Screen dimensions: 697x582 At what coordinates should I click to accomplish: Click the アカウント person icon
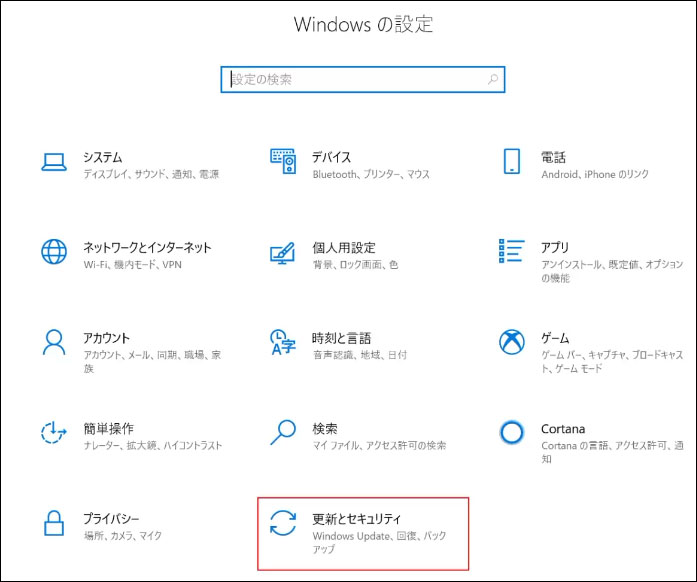[54, 342]
